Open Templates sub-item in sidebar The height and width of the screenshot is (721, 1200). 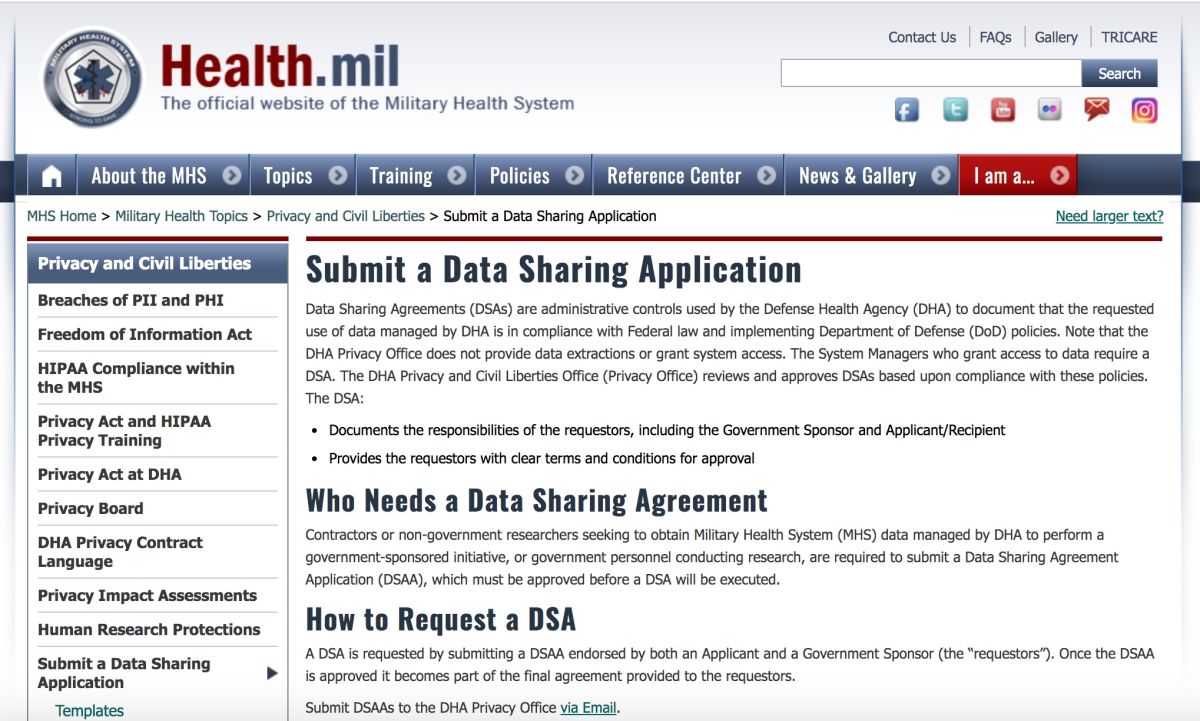coord(90,711)
